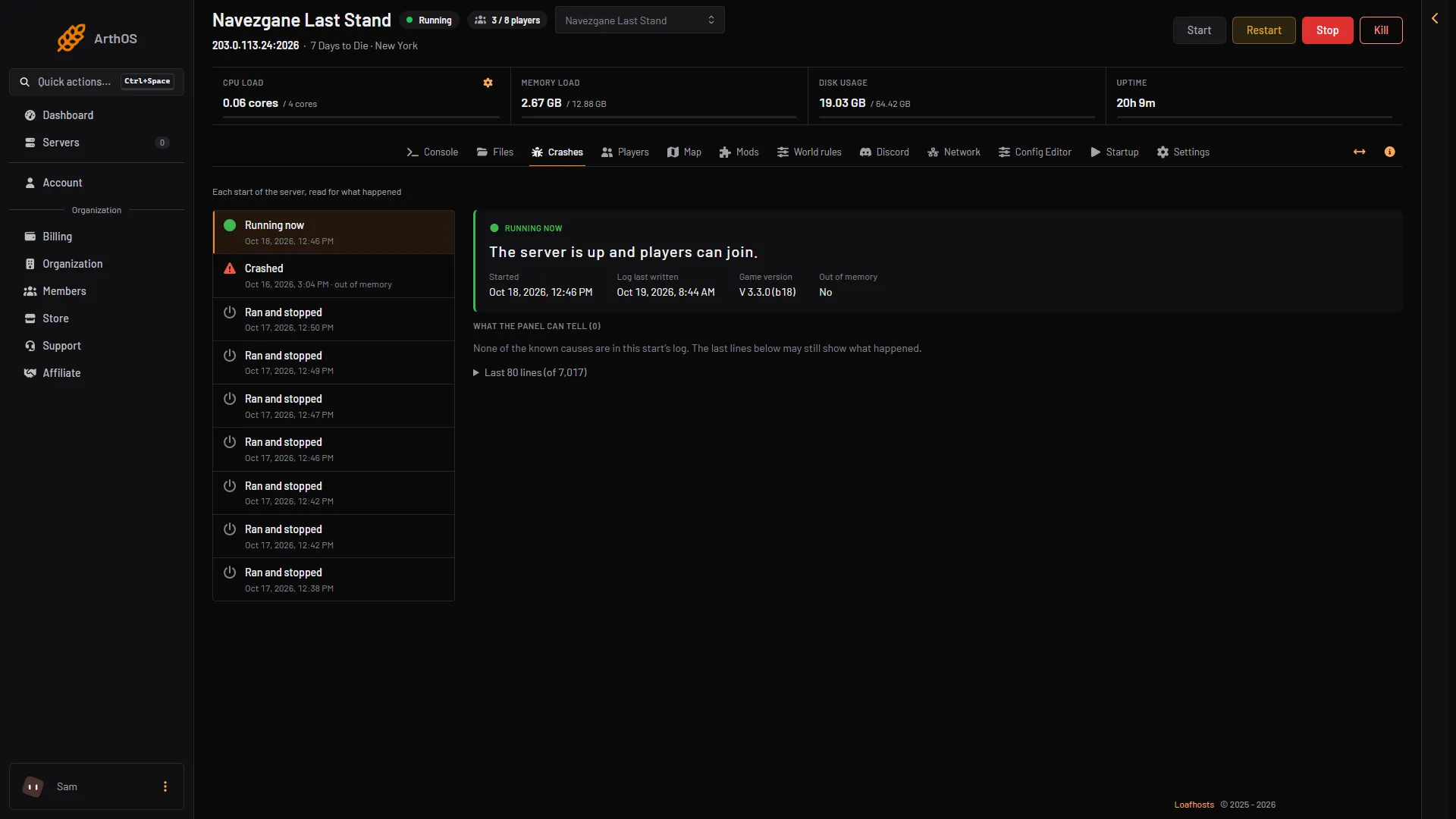The height and width of the screenshot is (819, 1456).
Task: Click the Kill server button
Action: point(1381,30)
